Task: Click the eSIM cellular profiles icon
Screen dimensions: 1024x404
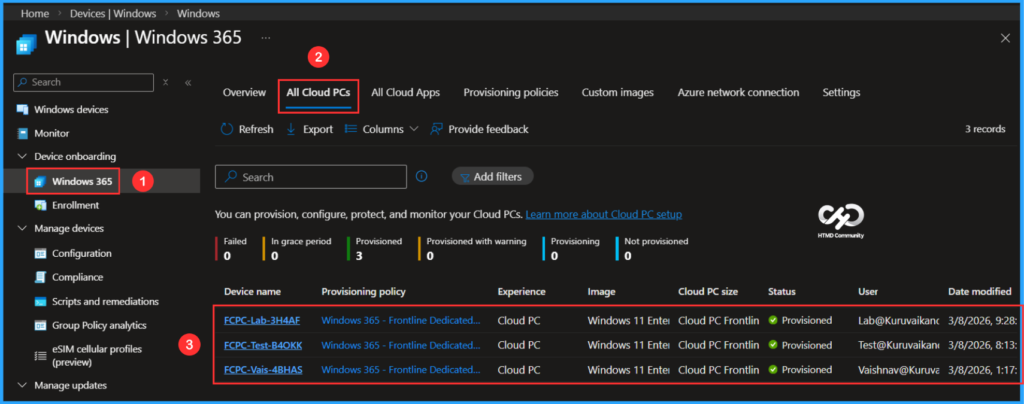Action: click(x=40, y=355)
